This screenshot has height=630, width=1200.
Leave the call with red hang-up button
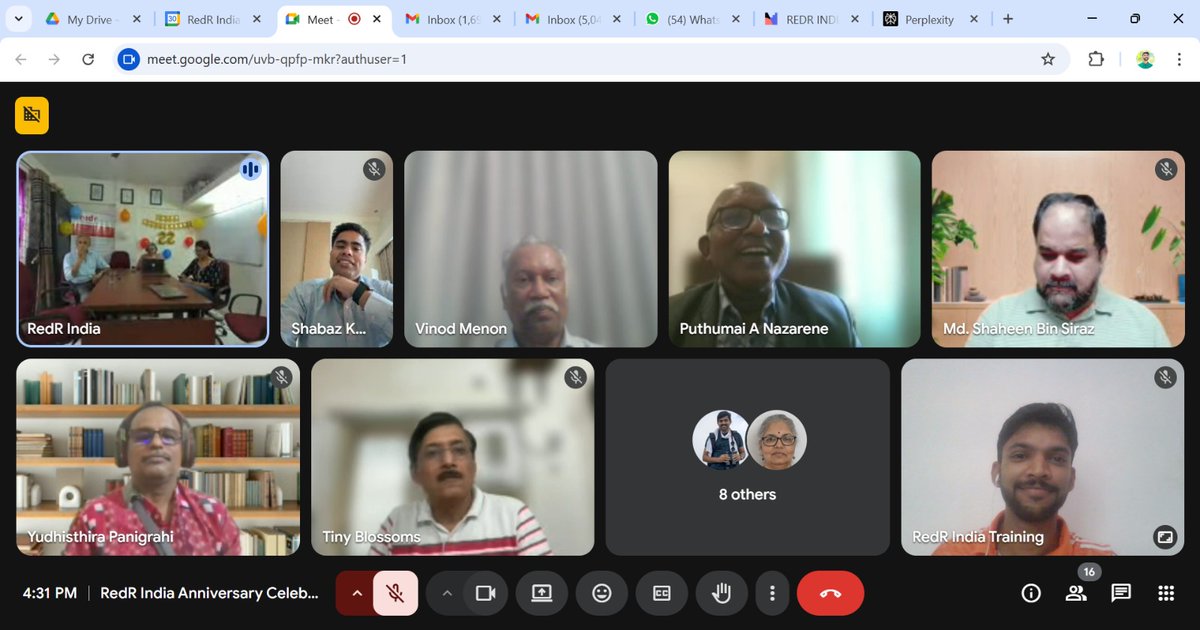(830, 593)
